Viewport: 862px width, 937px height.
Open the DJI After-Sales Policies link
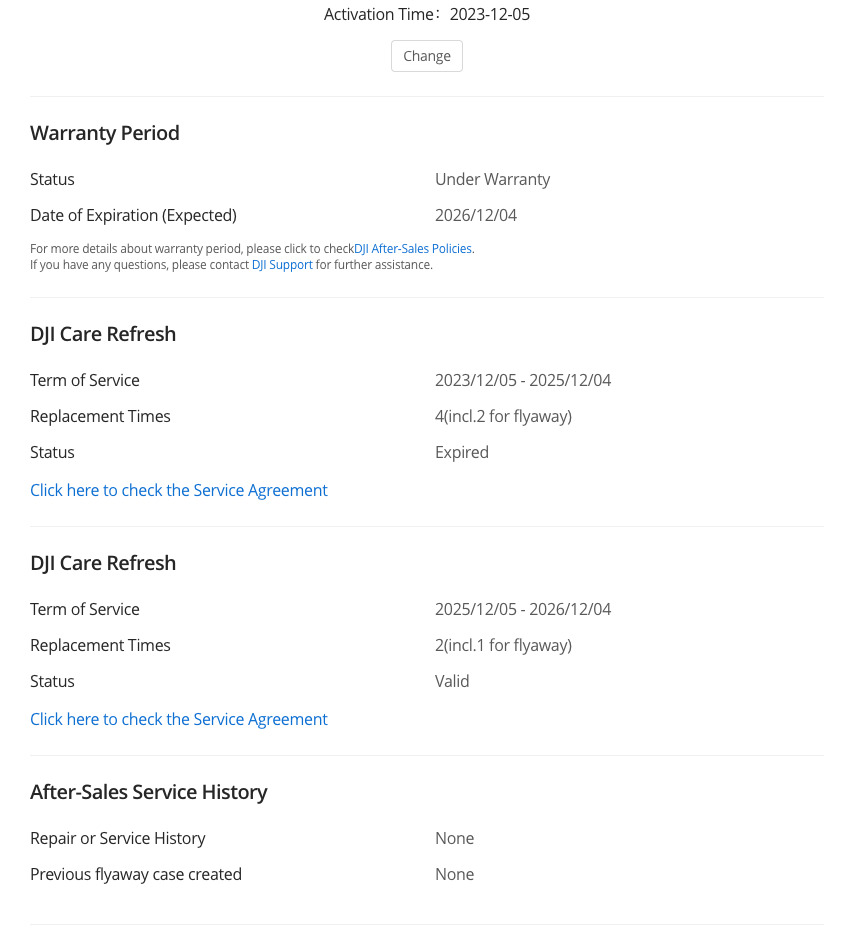(x=414, y=249)
